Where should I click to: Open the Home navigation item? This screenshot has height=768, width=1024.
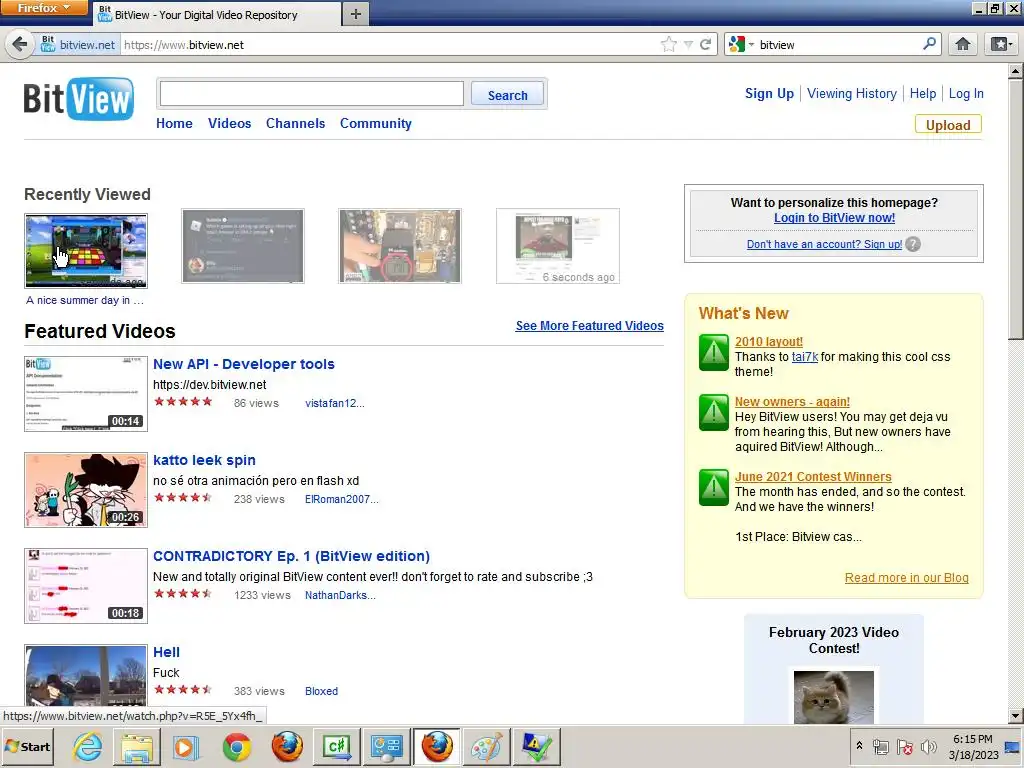point(174,123)
